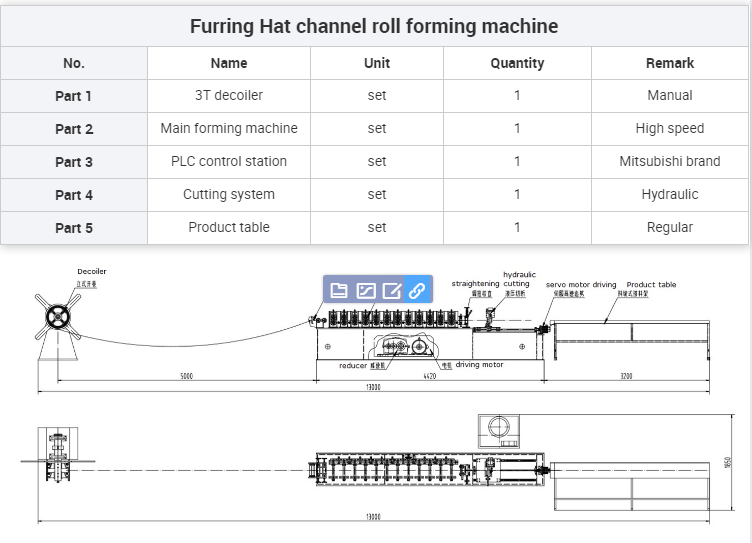752x543 pixels.
Task: Click the edit pencil icon in the image toolbar
Action: (x=392, y=290)
